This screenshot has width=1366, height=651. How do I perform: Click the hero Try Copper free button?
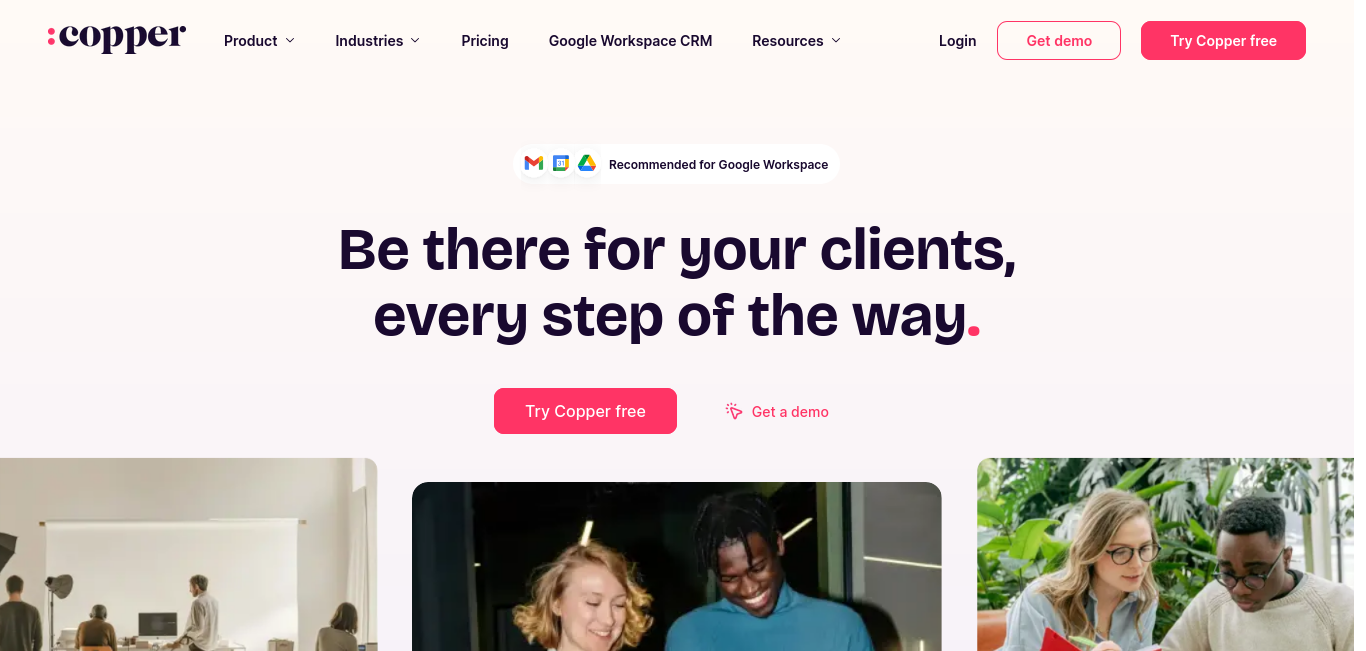[585, 411]
